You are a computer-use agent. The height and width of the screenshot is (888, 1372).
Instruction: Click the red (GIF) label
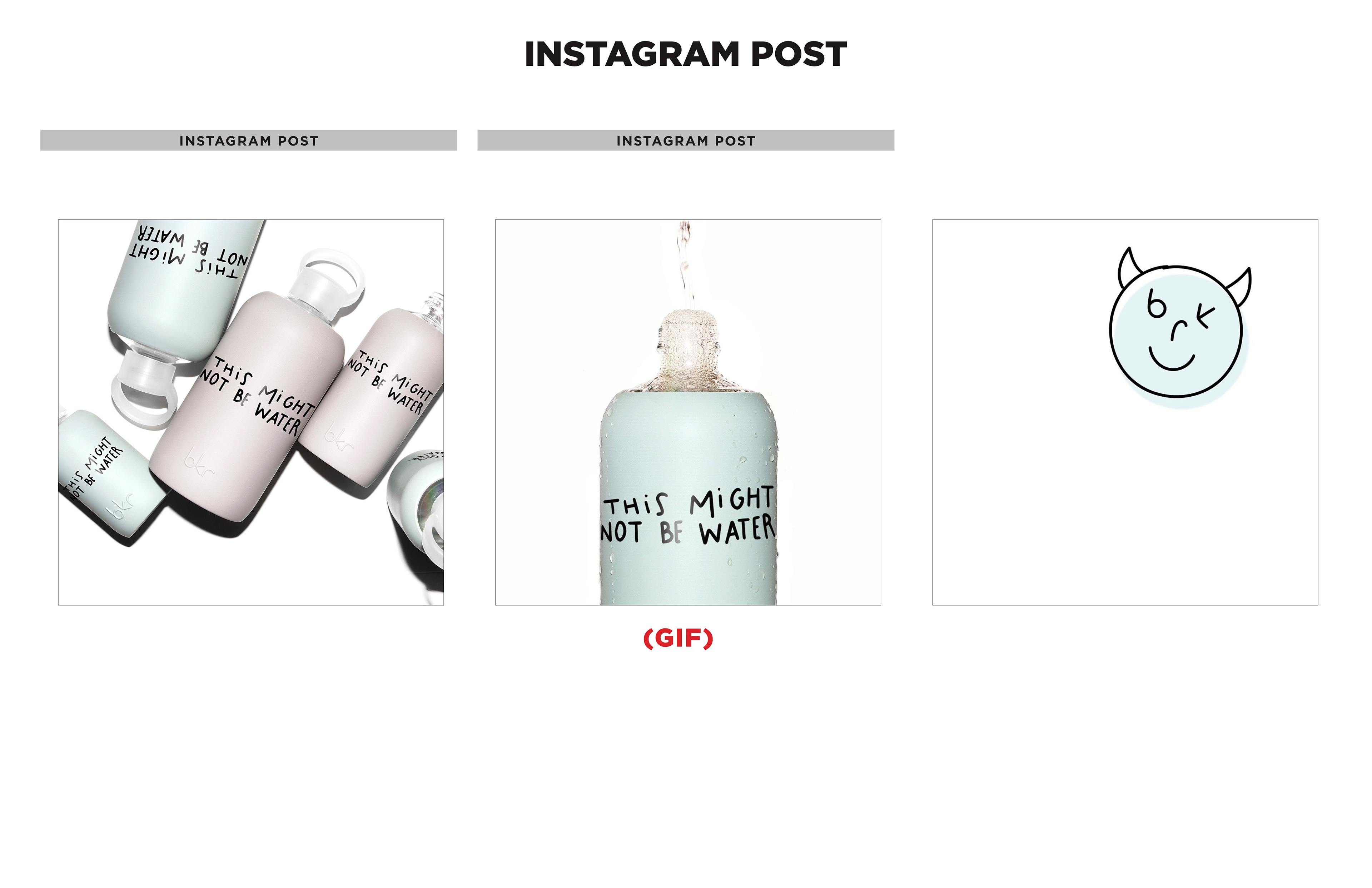678,638
